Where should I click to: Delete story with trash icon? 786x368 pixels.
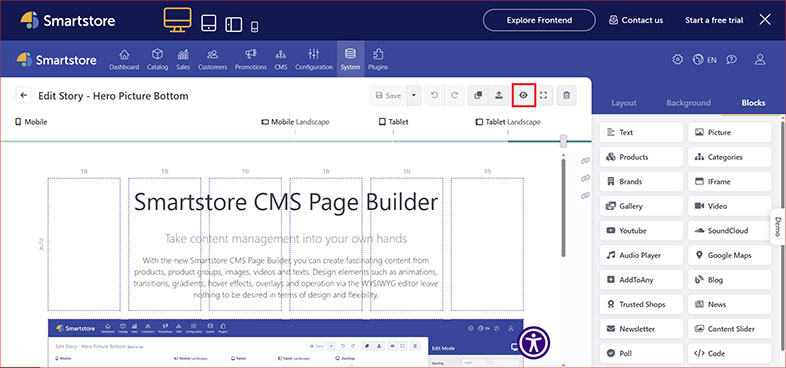point(566,95)
